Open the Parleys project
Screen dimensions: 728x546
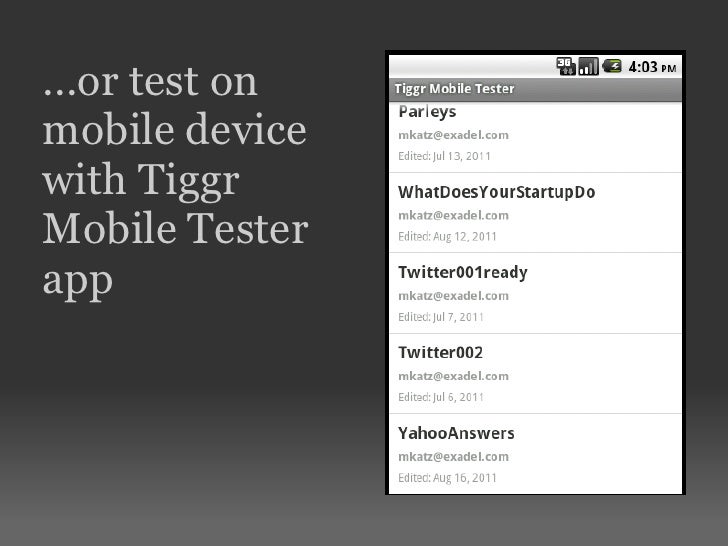pyautogui.click(x=535, y=137)
